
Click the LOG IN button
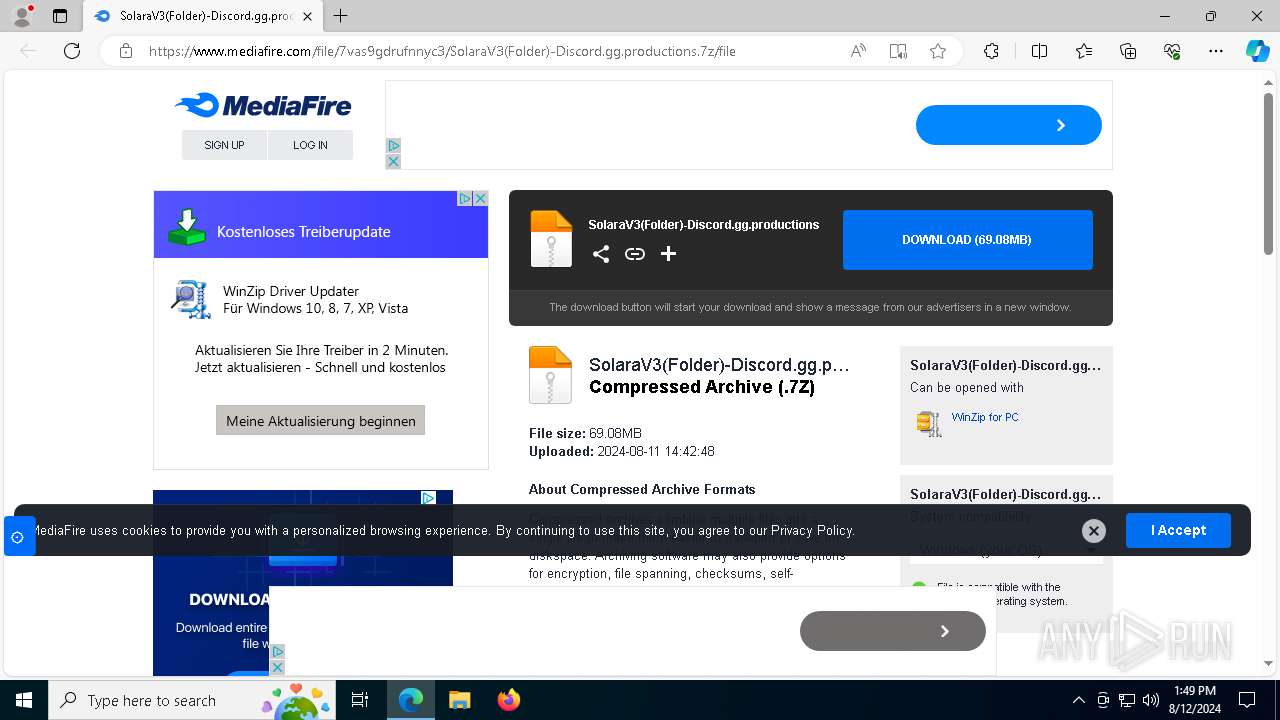point(310,145)
